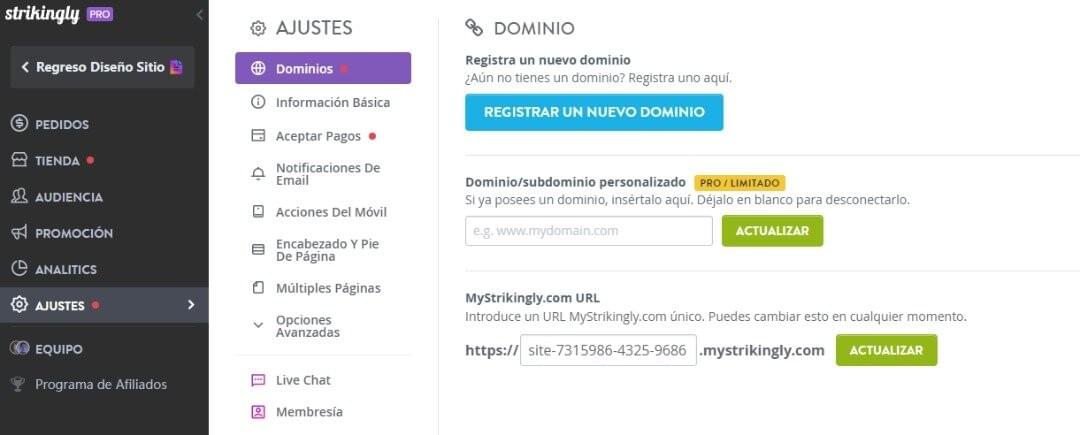
Task: Go back via Regreso Diseño Sitio button
Action: point(102,67)
